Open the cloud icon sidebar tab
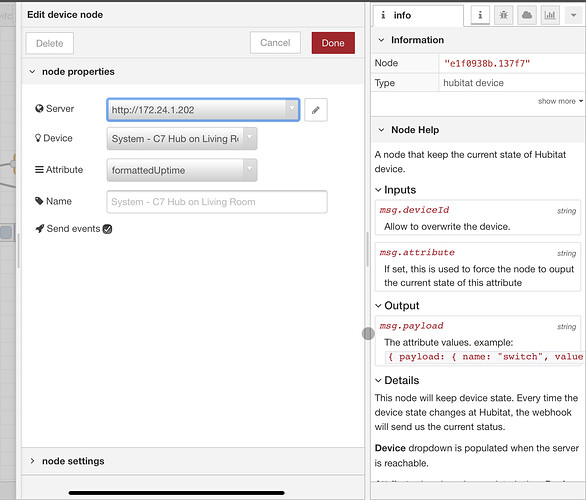Viewport: 586px width, 500px height. pyautogui.click(x=527, y=15)
